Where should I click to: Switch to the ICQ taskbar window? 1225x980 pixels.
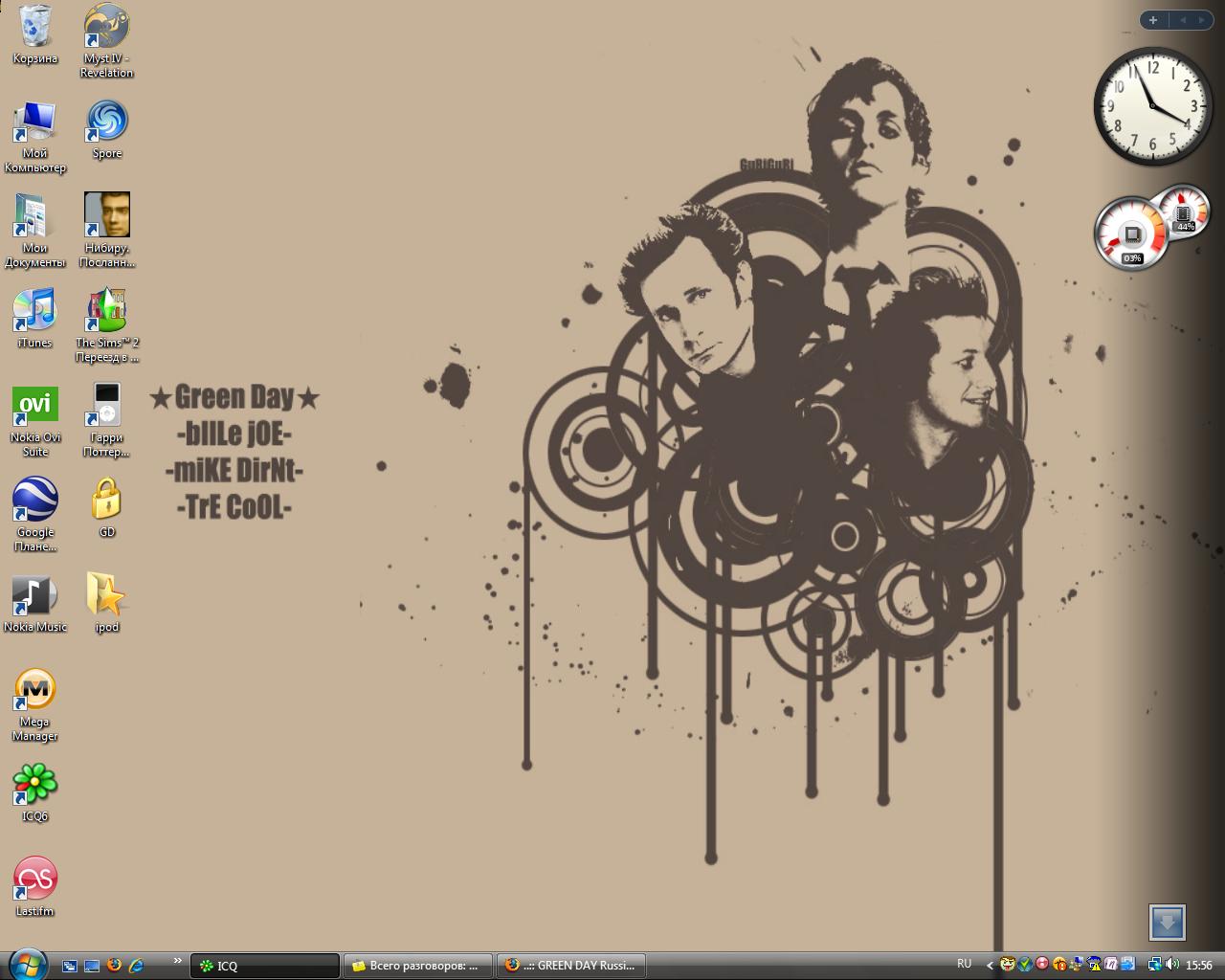click(x=265, y=966)
